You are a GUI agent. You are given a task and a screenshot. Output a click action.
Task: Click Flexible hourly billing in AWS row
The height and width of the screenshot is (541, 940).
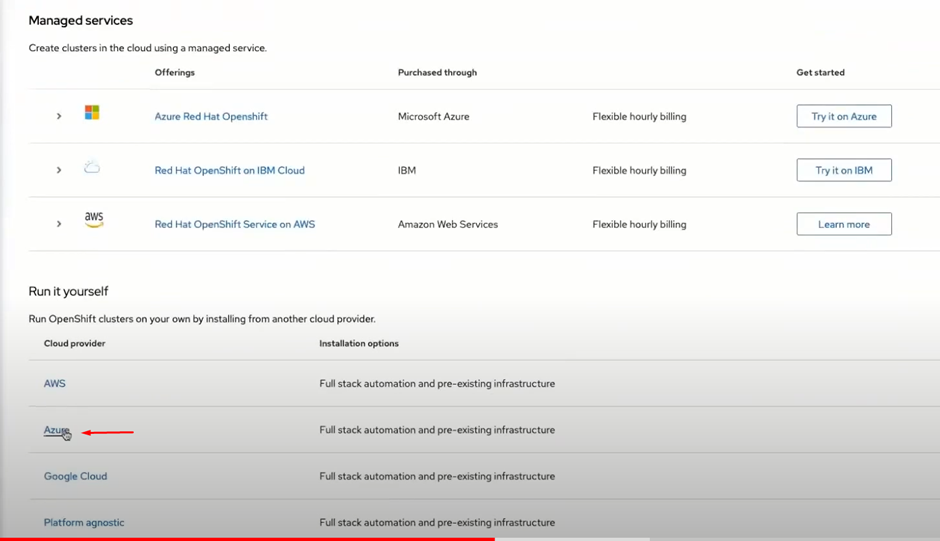[x=639, y=224]
